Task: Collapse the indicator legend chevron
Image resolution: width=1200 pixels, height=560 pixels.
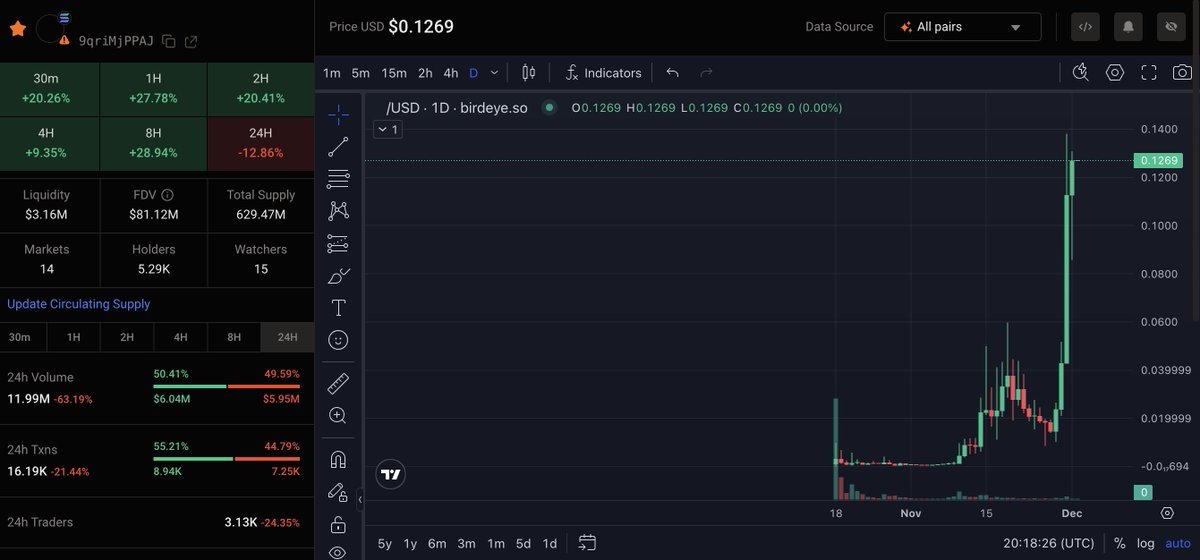Action: pyautogui.click(x=387, y=129)
